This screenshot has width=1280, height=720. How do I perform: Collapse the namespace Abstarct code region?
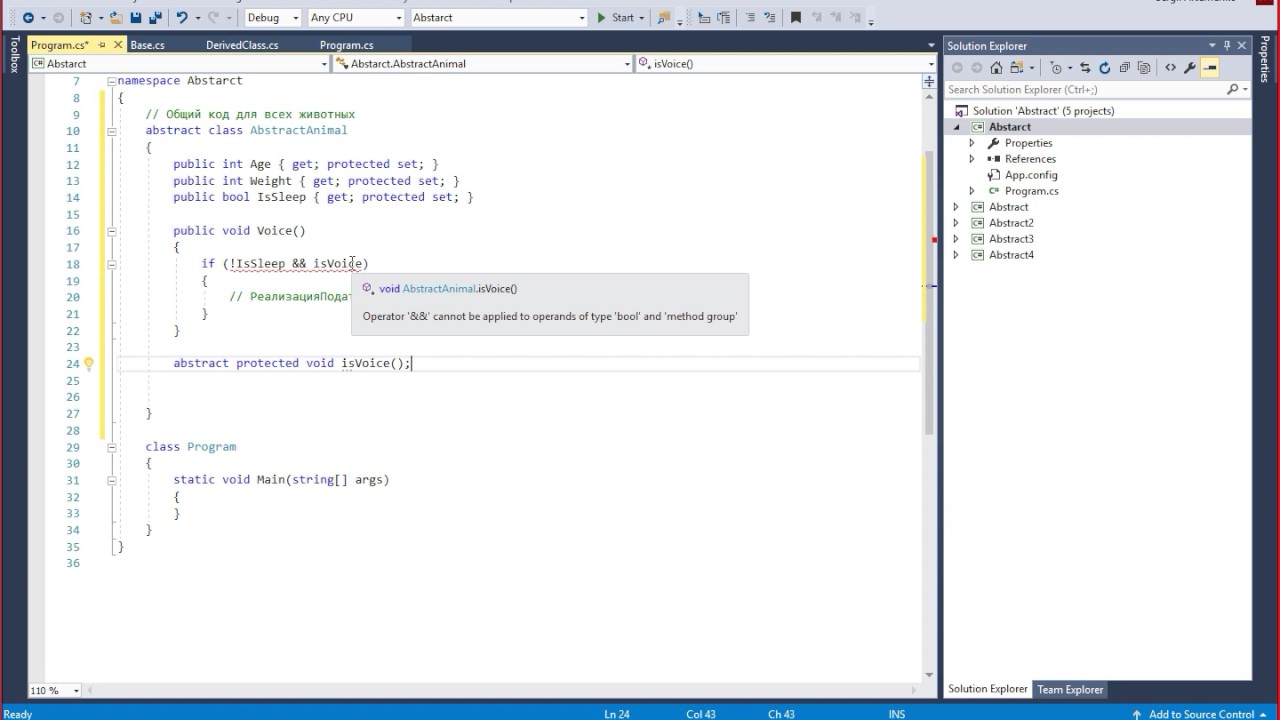pyautogui.click(x=112, y=81)
